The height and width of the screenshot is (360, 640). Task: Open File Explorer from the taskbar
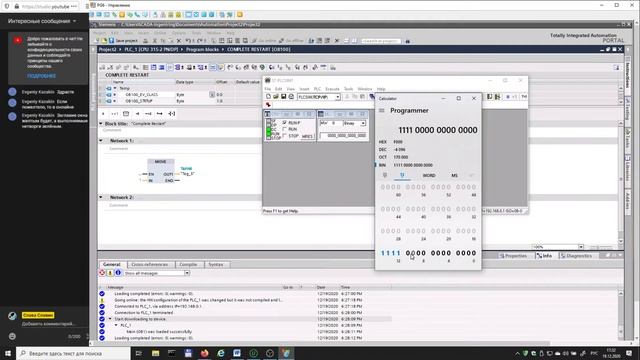[x=156, y=353]
